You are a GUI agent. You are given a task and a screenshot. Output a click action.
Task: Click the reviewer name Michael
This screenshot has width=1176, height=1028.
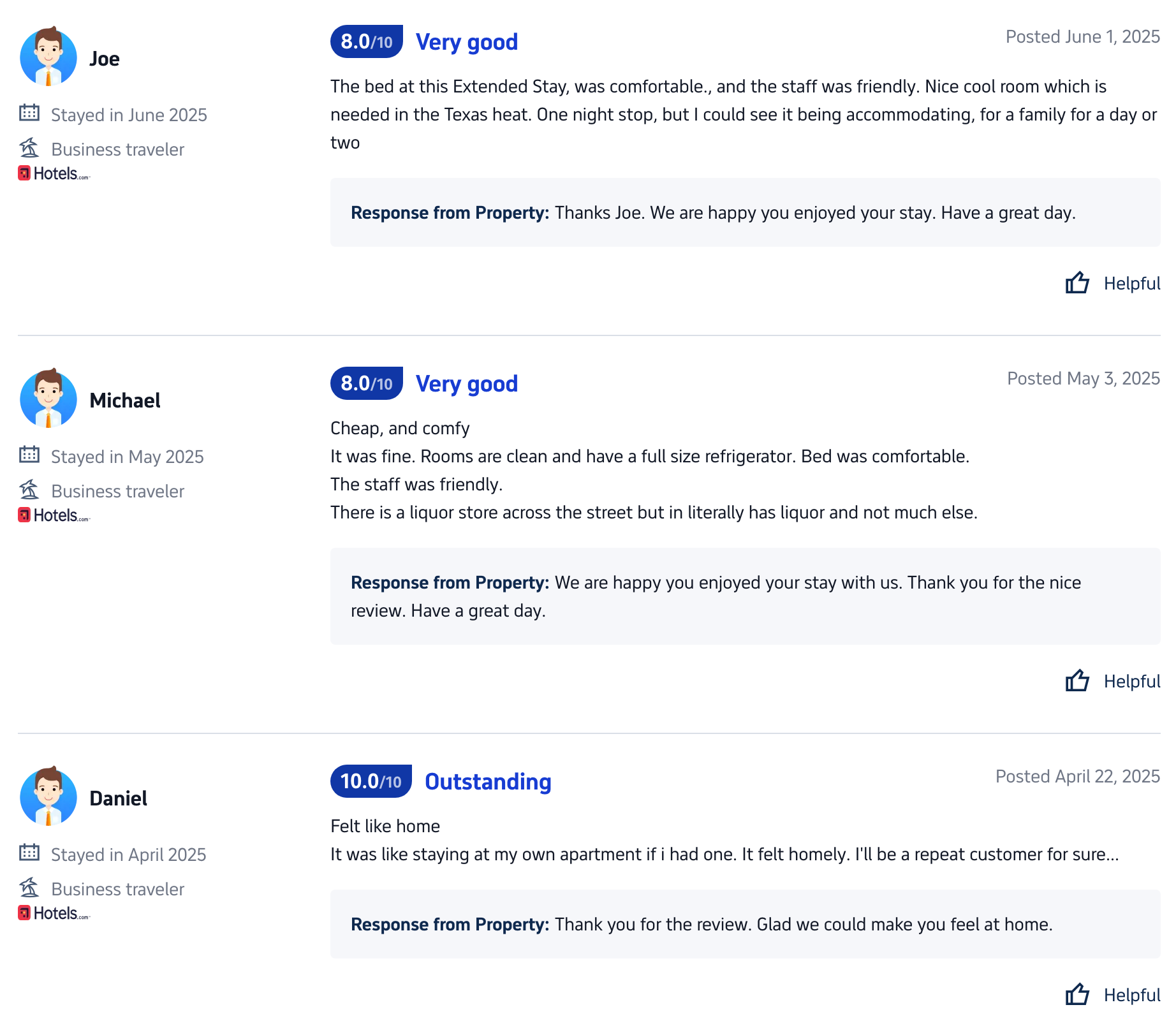[x=125, y=400]
